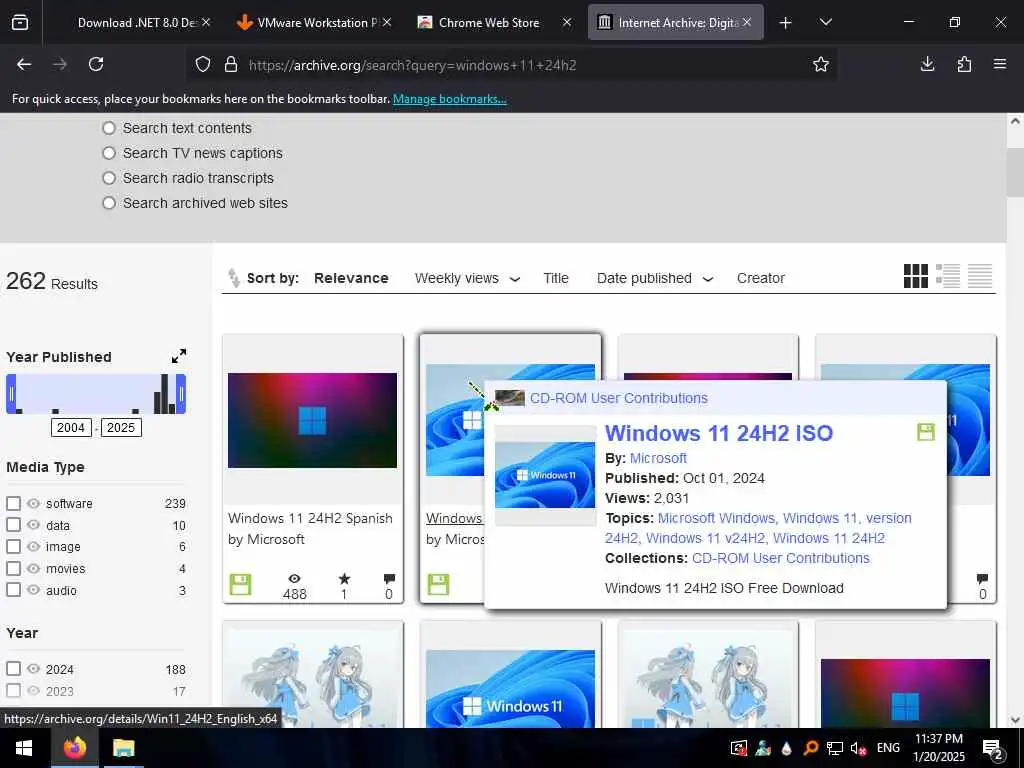Click the left year range slider handle
Screen dimensions: 1024x768
pyautogui.click(x=11, y=394)
